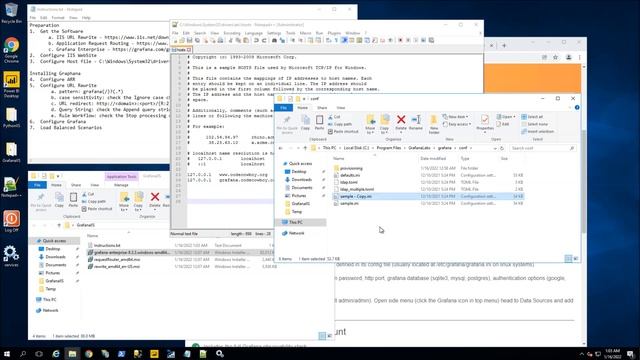The image size is (640, 360).
Task: Open Move to dropdown in conf Explorer
Action: (x=370, y=124)
